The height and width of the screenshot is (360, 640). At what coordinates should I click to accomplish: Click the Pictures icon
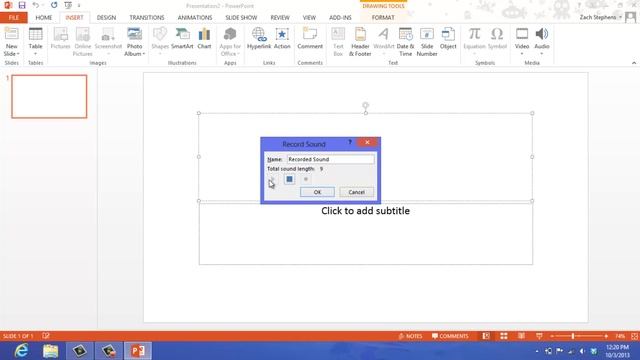60,34
